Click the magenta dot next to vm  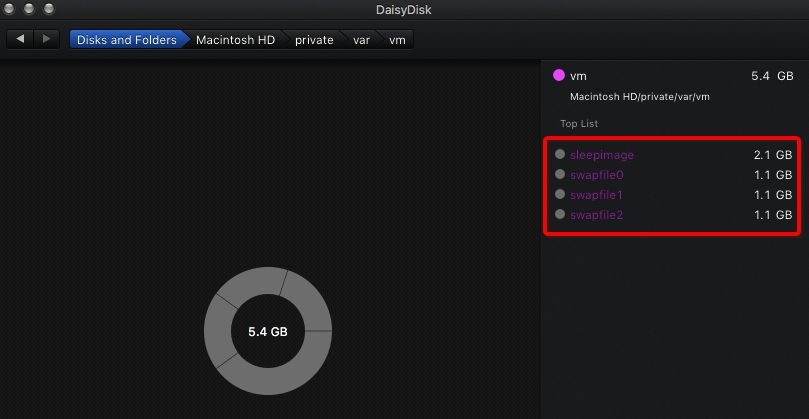[x=558, y=75]
